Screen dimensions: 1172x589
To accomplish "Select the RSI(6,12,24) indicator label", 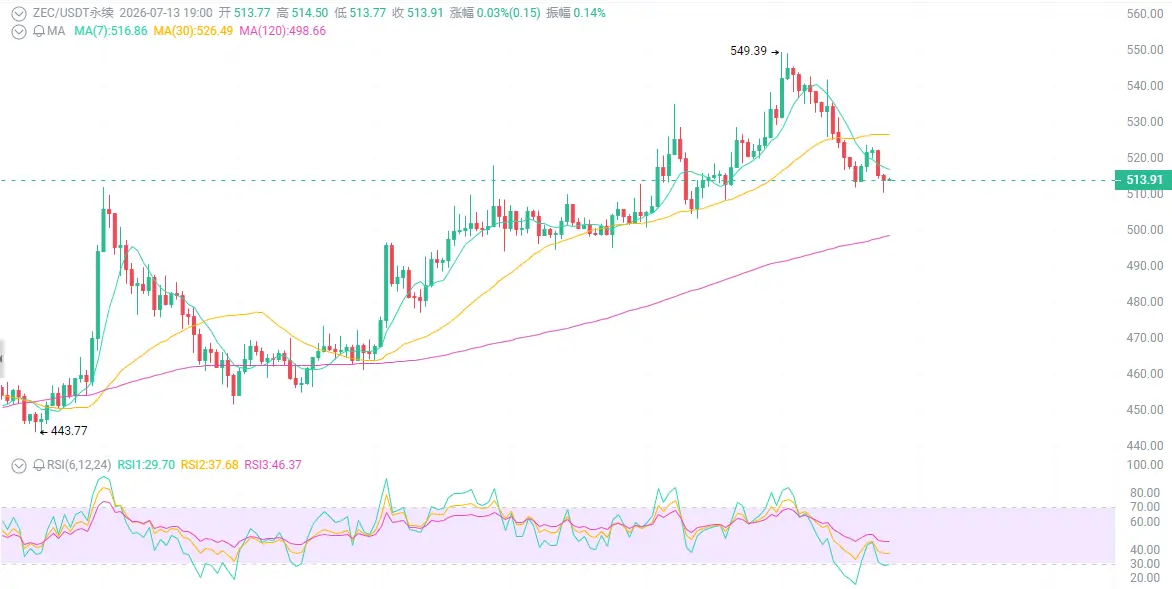I will point(79,465).
